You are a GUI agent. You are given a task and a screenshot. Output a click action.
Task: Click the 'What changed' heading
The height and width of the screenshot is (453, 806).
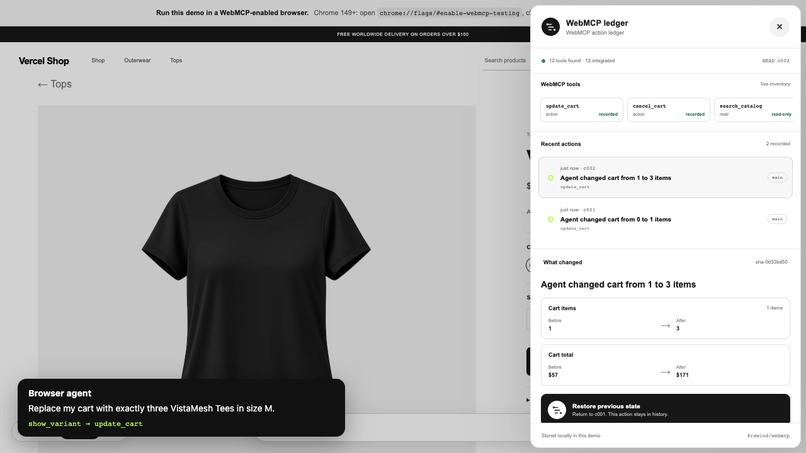tap(562, 262)
